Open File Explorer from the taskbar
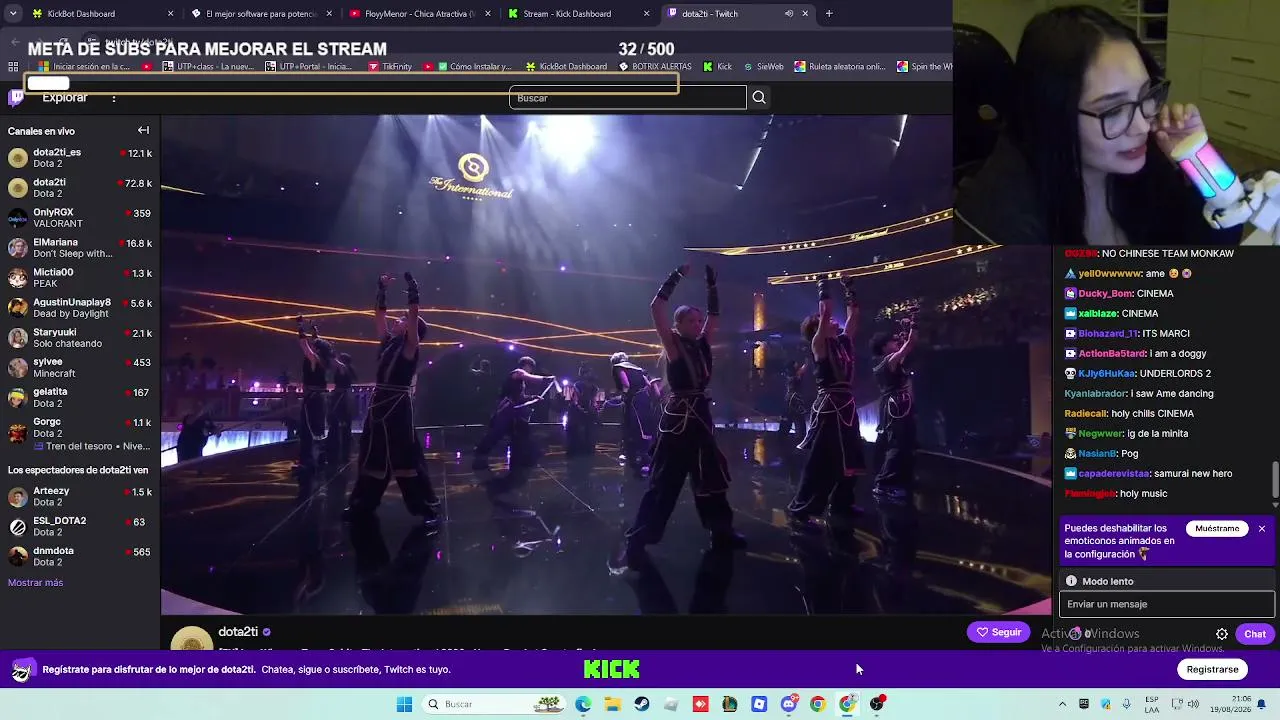The image size is (1280, 720). [613, 704]
